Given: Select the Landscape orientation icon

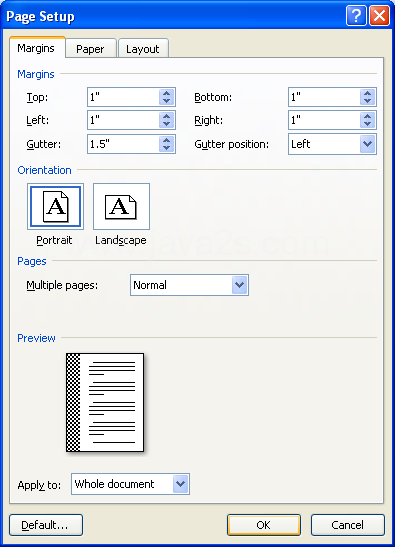Looking at the screenshot, I should 121,207.
